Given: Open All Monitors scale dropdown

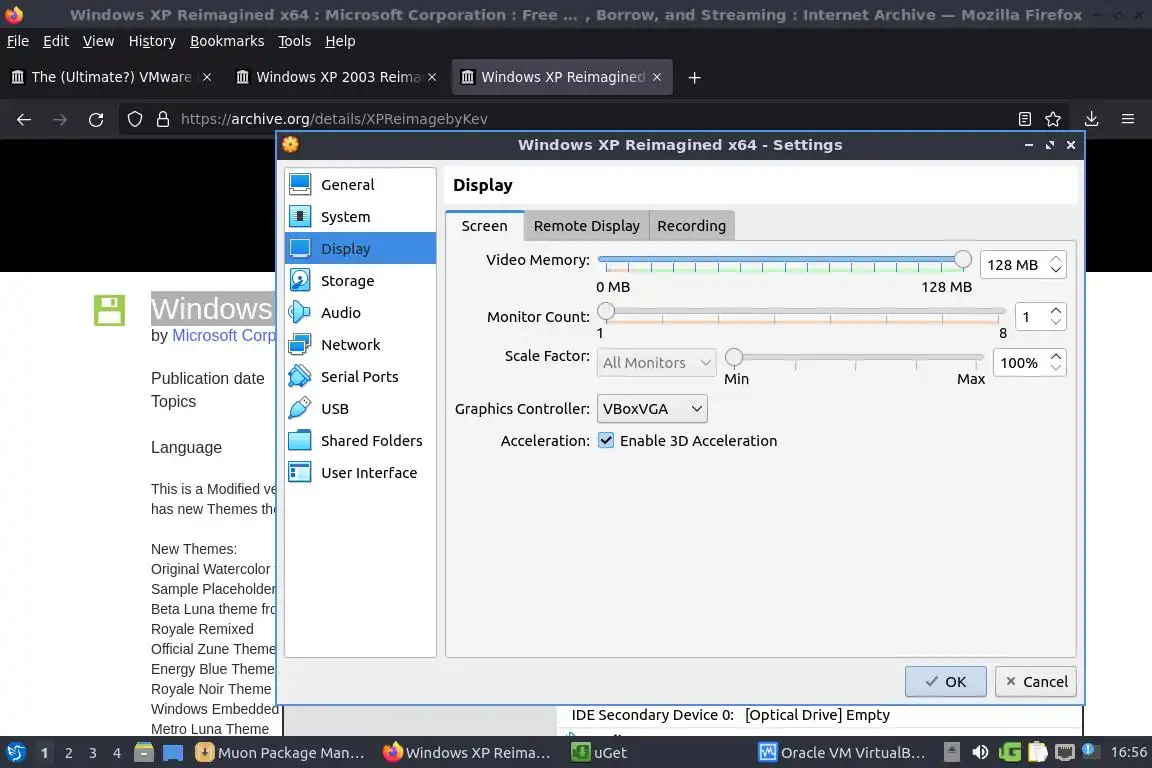Looking at the screenshot, I should [656, 362].
